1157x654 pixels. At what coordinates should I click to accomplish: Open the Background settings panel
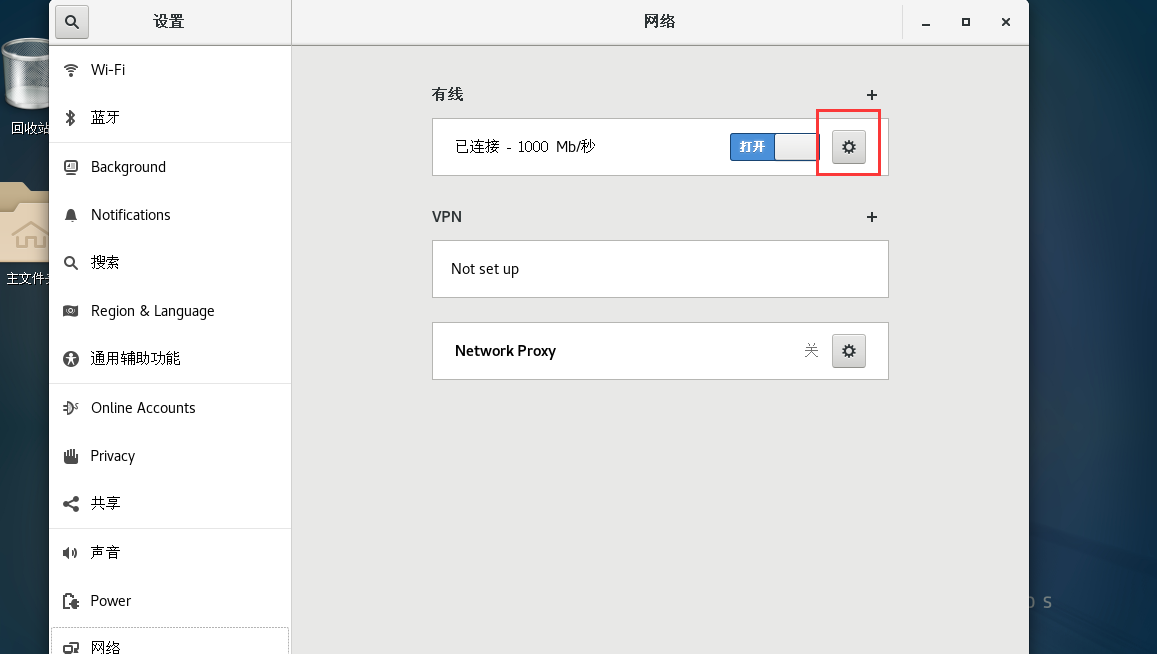170,167
